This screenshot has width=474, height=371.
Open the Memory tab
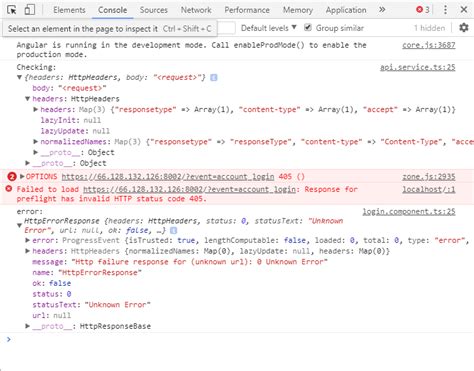[x=298, y=10]
